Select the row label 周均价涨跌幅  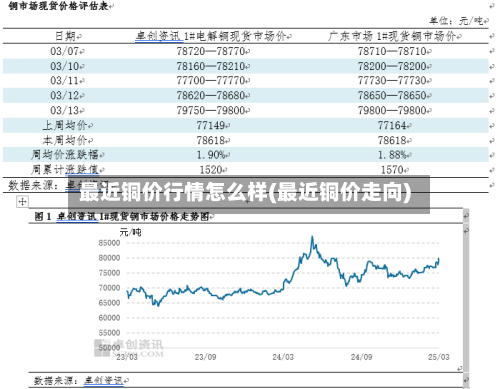coord(65,155)
